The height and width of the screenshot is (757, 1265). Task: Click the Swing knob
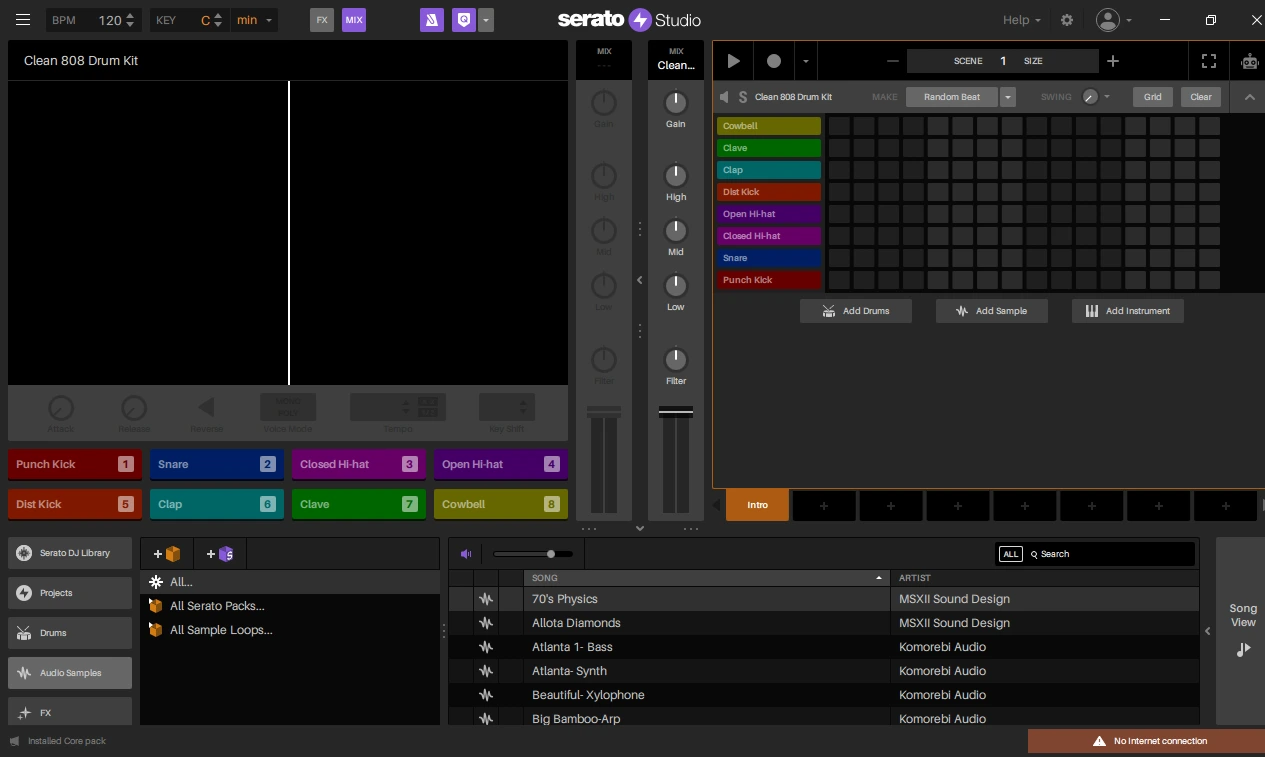pyautogui.click(x=1090, y=97)
